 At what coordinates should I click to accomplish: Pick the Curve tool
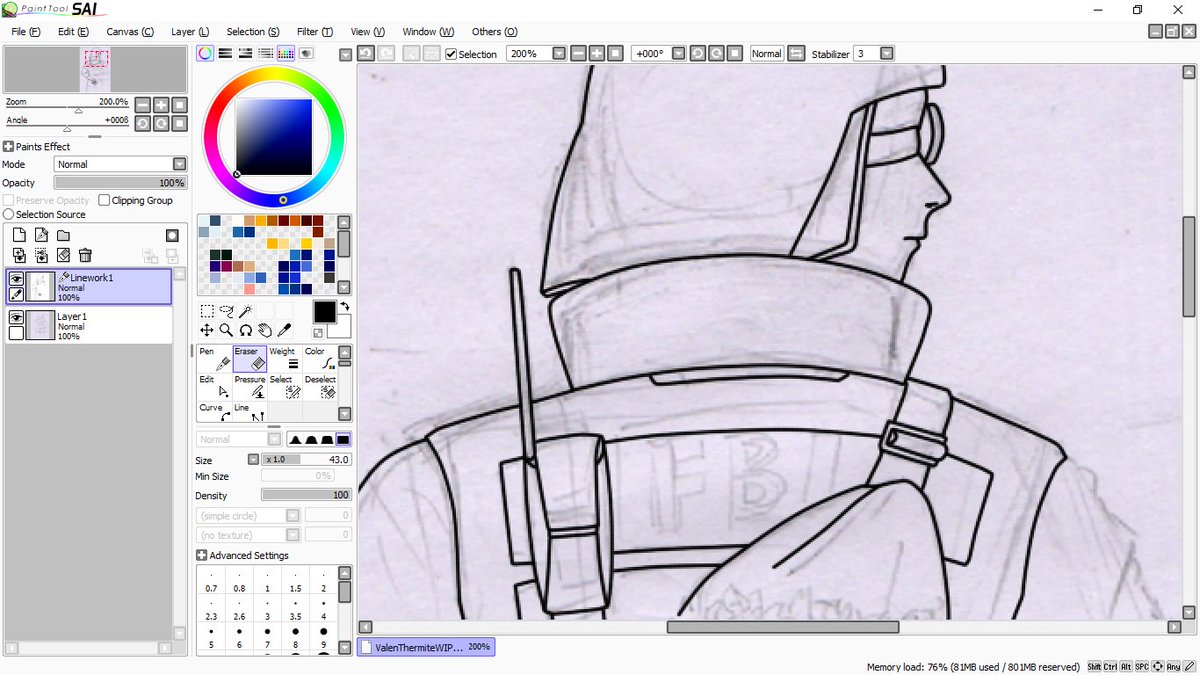[x=215, y=412]
